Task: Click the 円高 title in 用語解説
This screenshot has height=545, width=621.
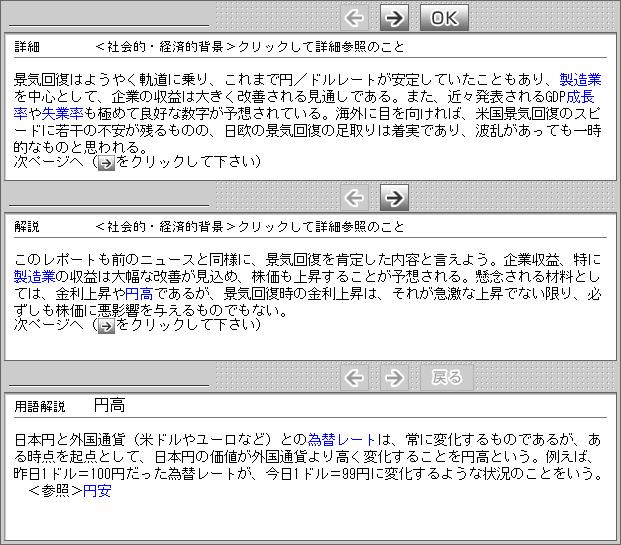Action: point(109,405)
